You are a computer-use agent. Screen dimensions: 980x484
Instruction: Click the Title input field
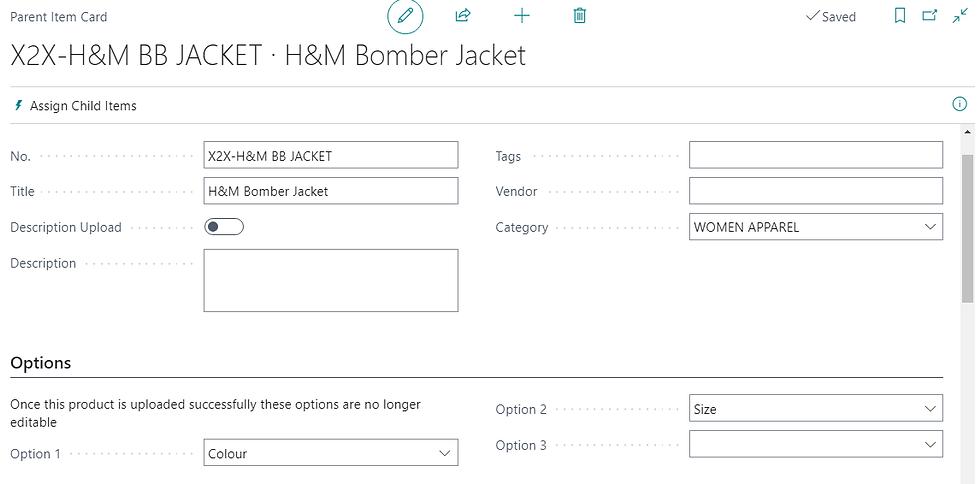(x=331, y=191)
